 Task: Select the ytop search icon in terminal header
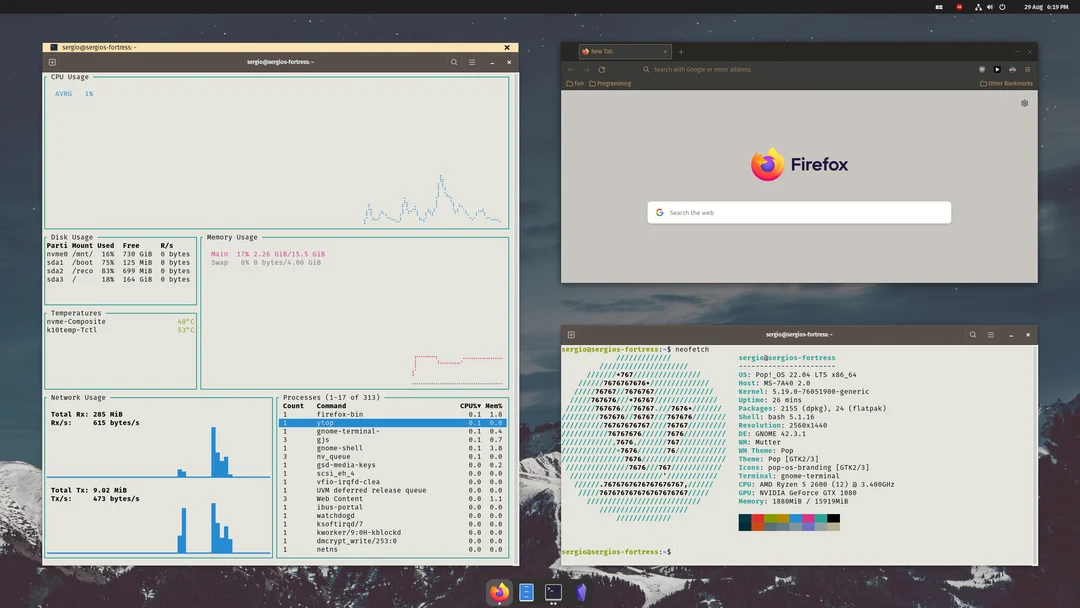click(454, 62)
